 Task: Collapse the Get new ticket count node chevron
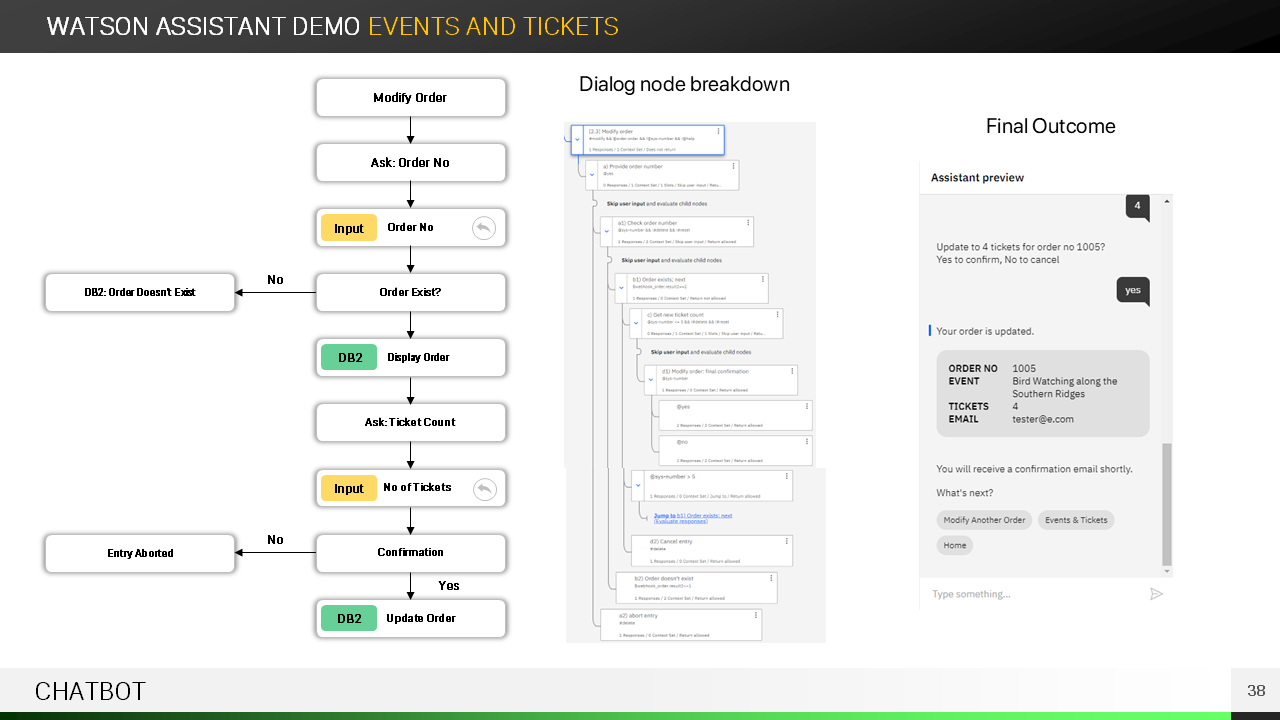636,323
